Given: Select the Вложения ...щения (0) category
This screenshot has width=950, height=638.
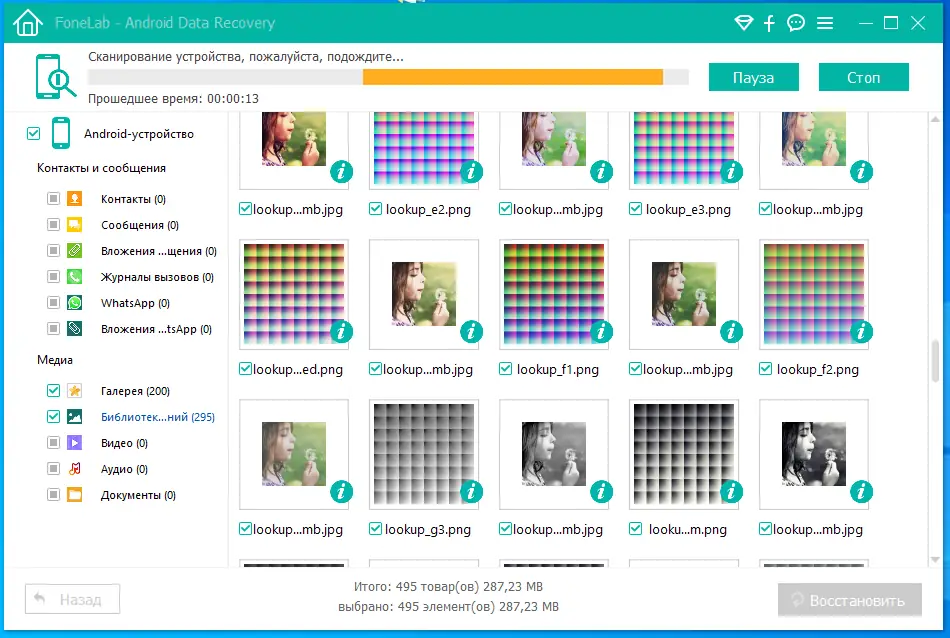Looking at the screenshot, I should (x=159, y=251).
